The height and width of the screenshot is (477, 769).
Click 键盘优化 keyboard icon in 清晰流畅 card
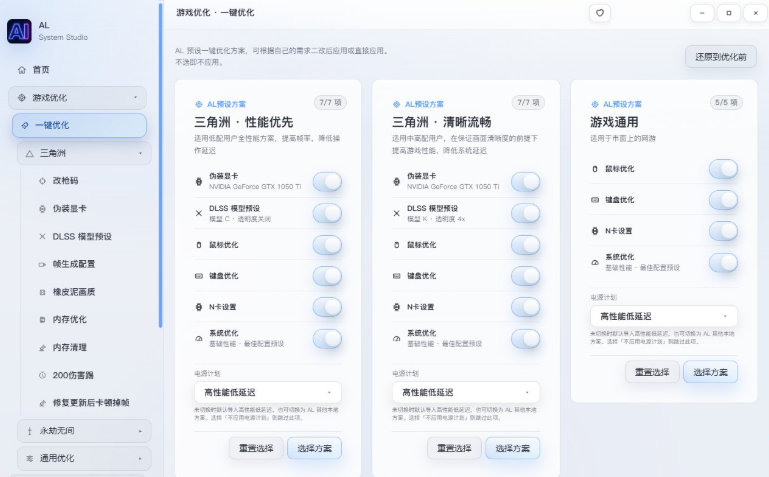click(x=396, y=276)
